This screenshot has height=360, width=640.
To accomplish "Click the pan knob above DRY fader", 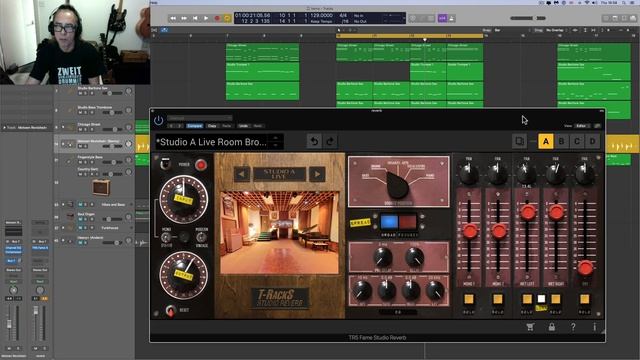I will (584, 174).
